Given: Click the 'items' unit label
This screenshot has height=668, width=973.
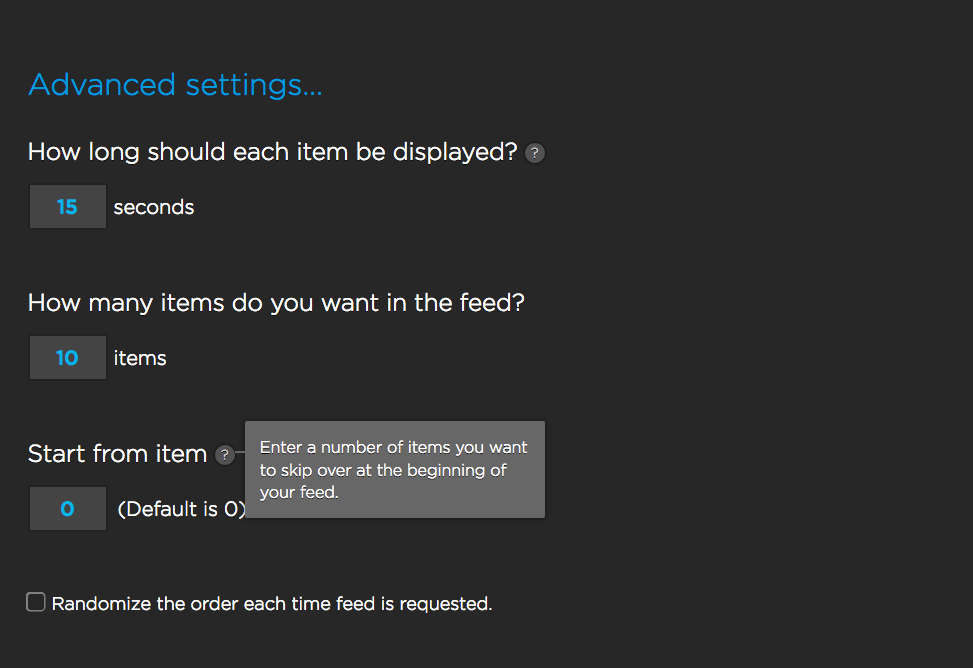Looking at the screenshot, I should (x=140, y=358).
